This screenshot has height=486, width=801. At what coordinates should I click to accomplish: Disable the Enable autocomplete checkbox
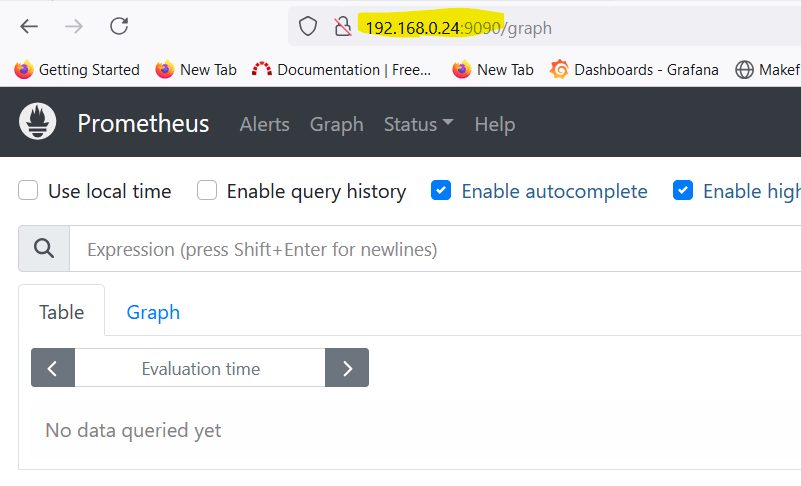coord(441,191)
